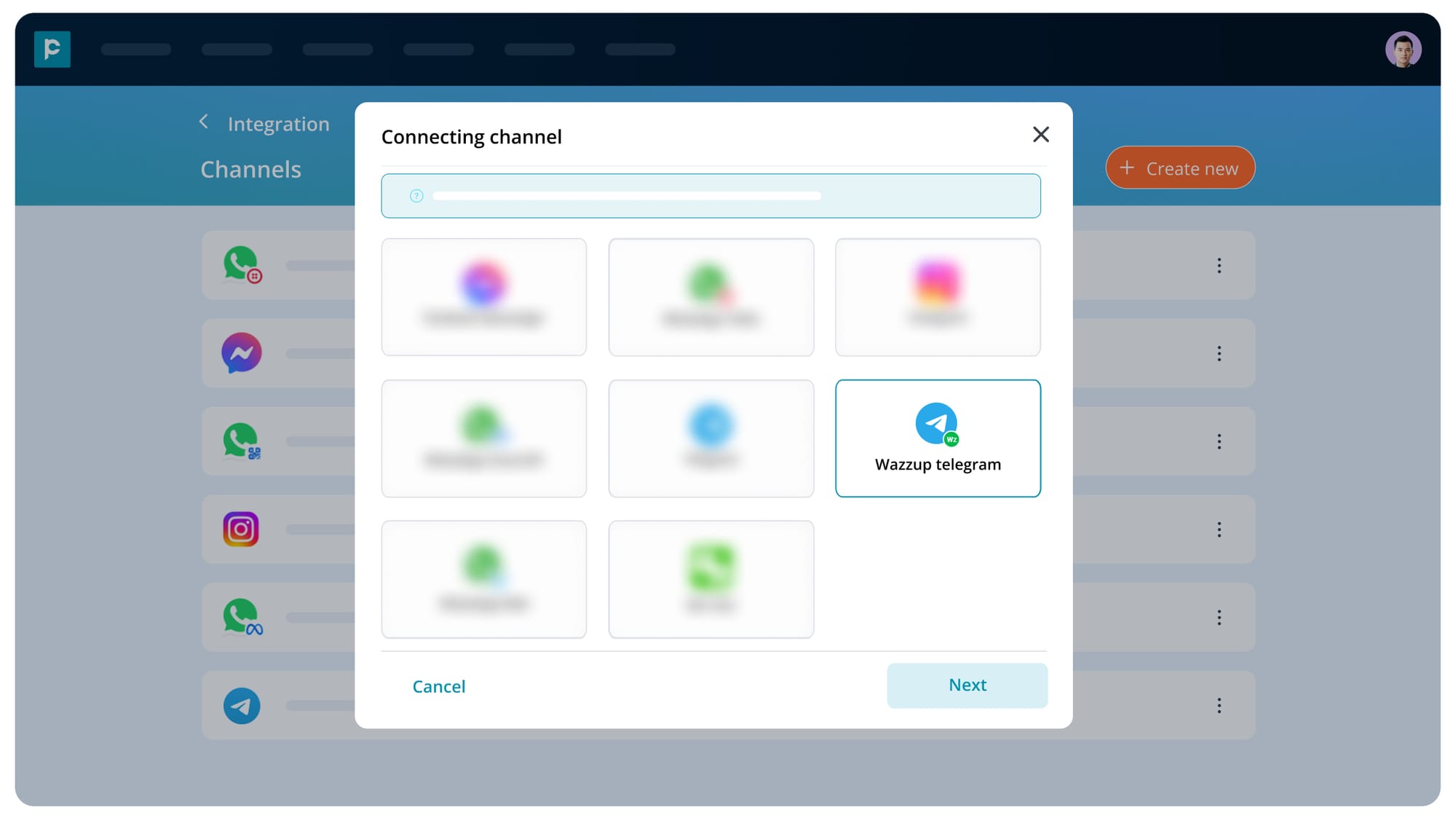The width and height of the screenshot is (1456, 820).
Task: Select the Telegram channel icon at the bottom
Action: tap(241, 705)
